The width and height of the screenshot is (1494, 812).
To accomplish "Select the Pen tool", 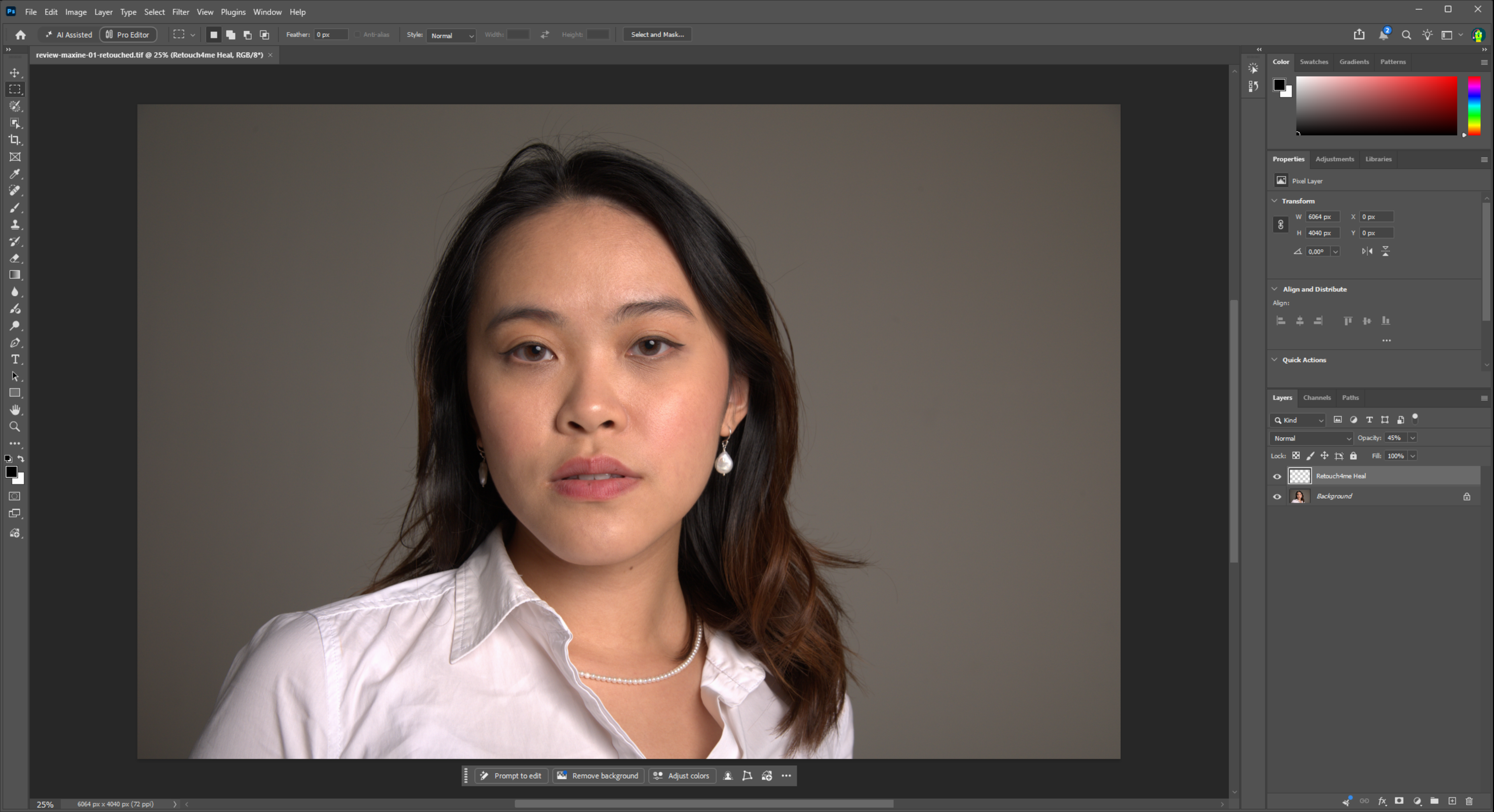I will tap(15, 343).
